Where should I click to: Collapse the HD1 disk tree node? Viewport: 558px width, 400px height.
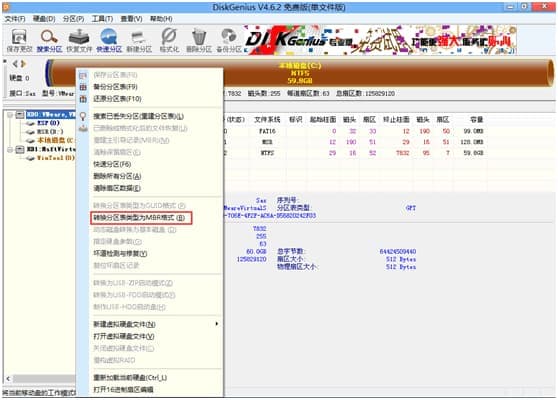point(10,149)
